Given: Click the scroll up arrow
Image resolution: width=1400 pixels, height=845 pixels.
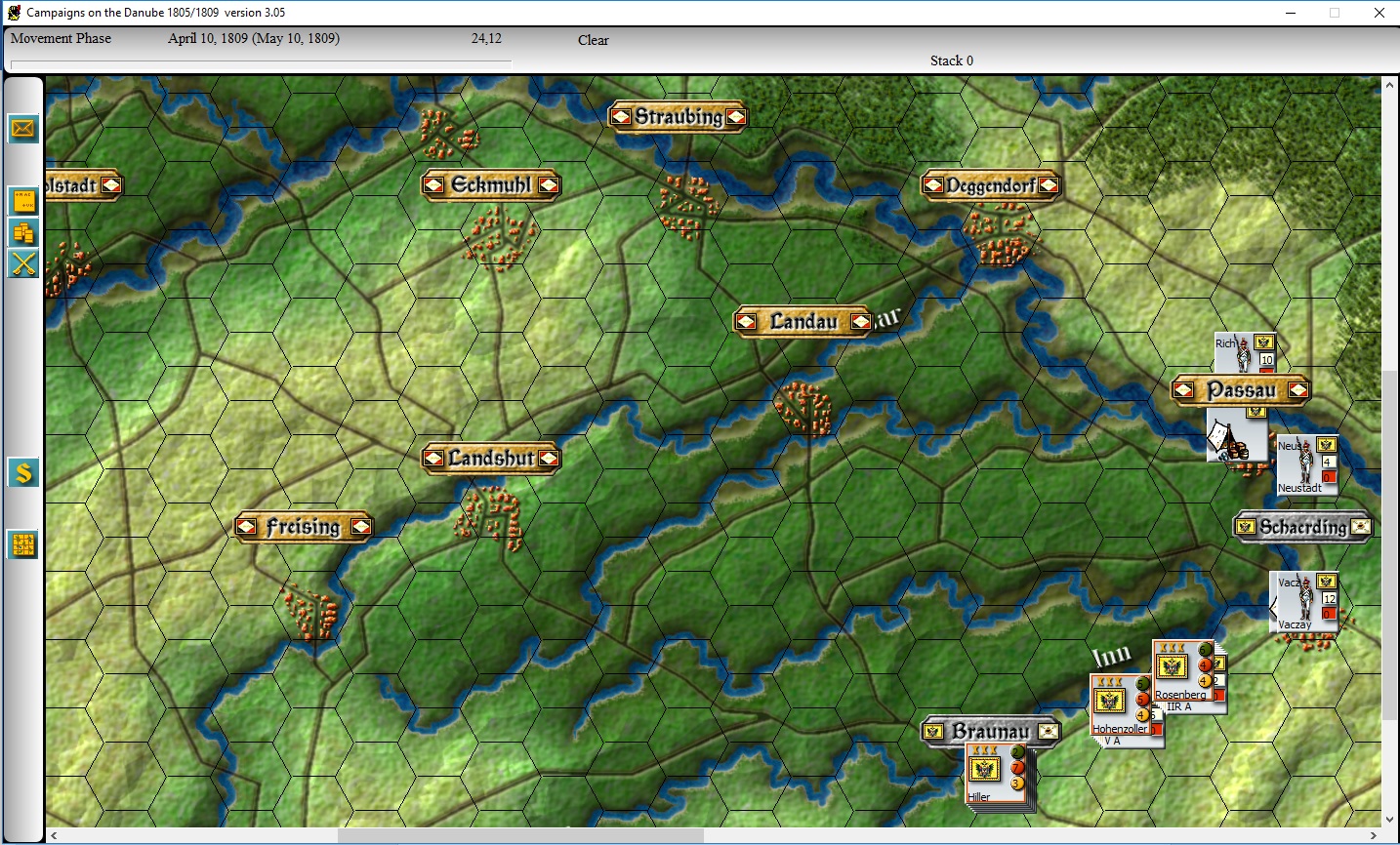Looking at the screenshot, I should [1389, 85].
